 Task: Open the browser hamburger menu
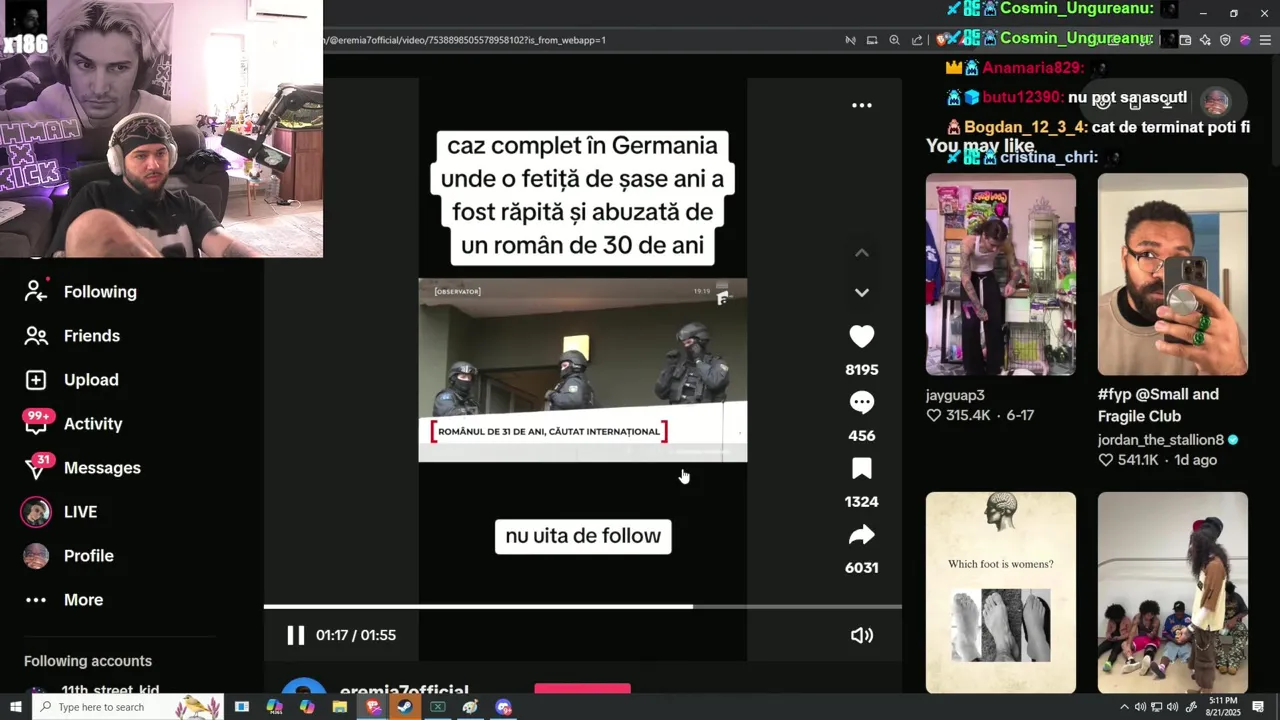[1265, 40]
